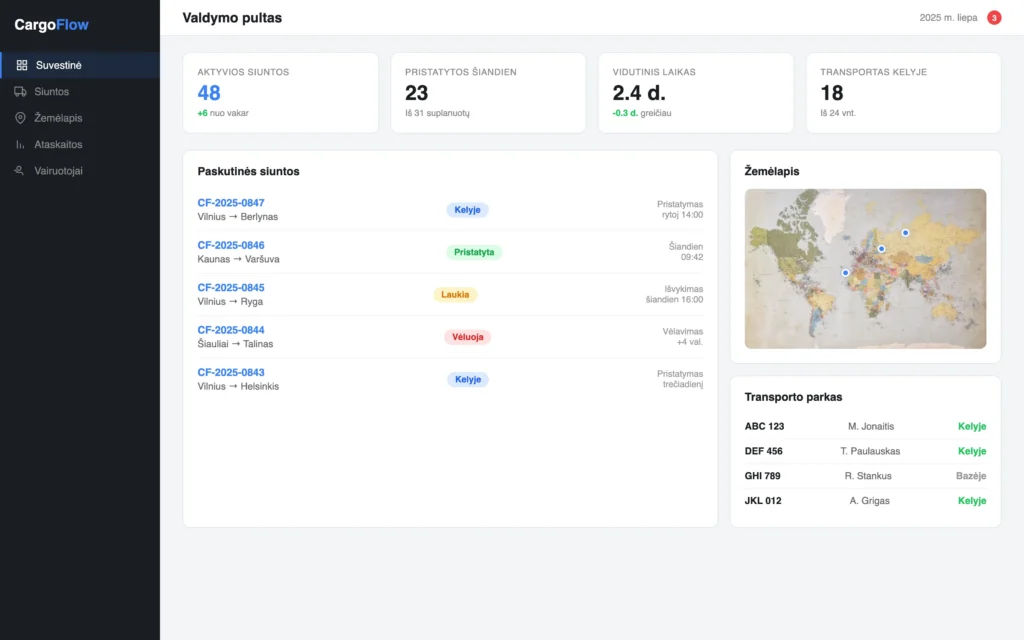Open shipment CF-2025-0847
Image resolution: width=1024 pixels, height=640 pixels.
point(231,203)
